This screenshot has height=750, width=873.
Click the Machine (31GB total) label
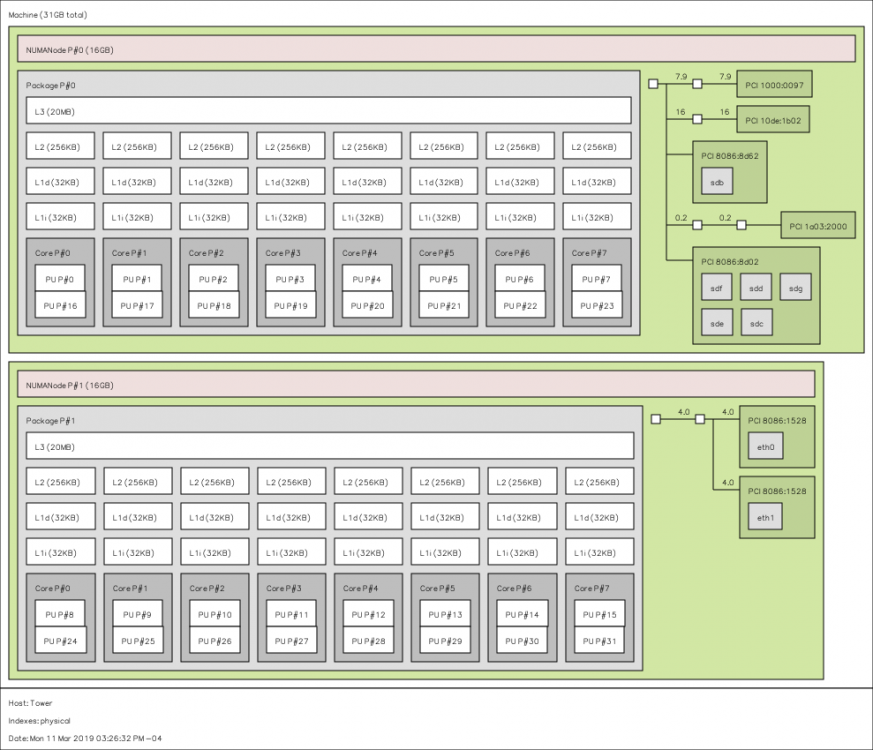click(48, 15)
